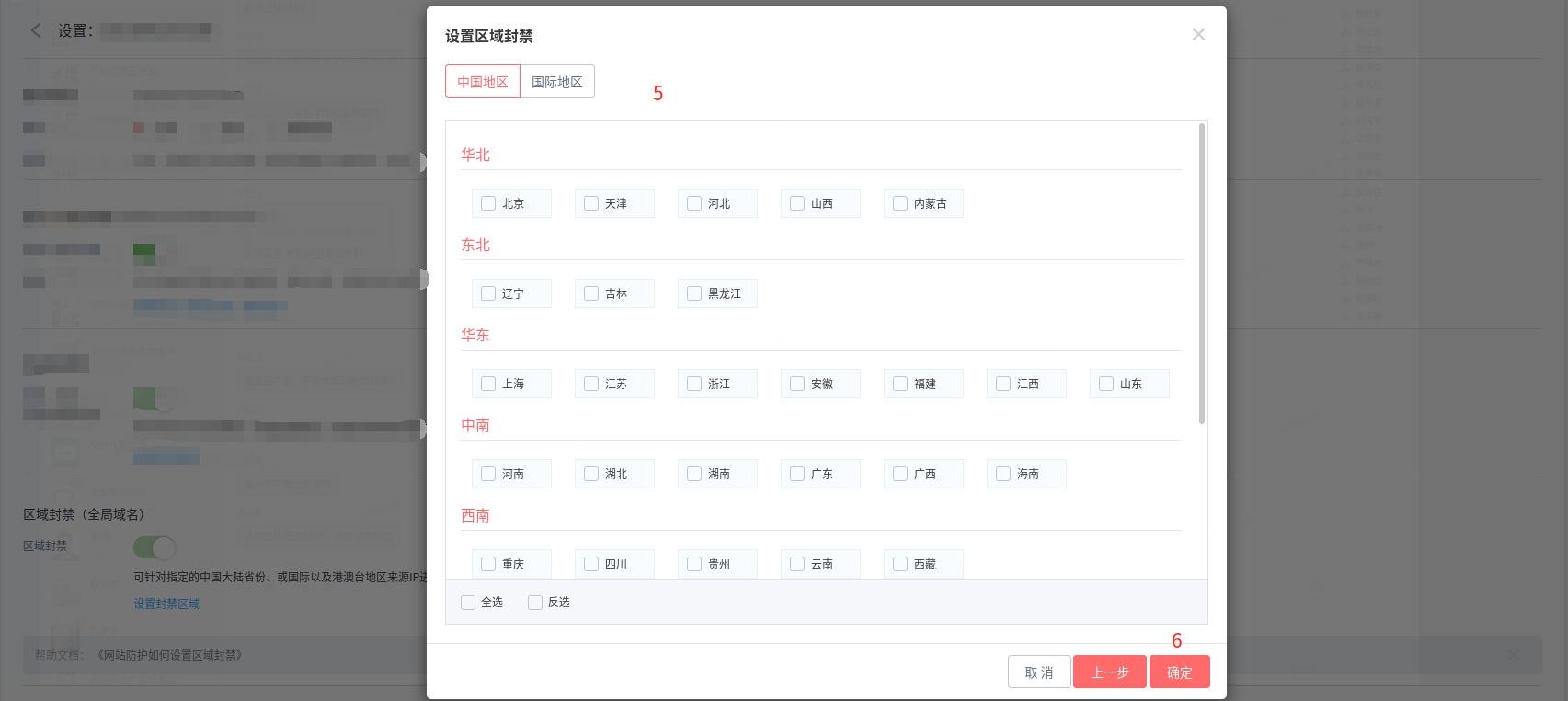
Task: Check the 天津 checkbox
Action: pyautogui.click(x=591, y=203)
